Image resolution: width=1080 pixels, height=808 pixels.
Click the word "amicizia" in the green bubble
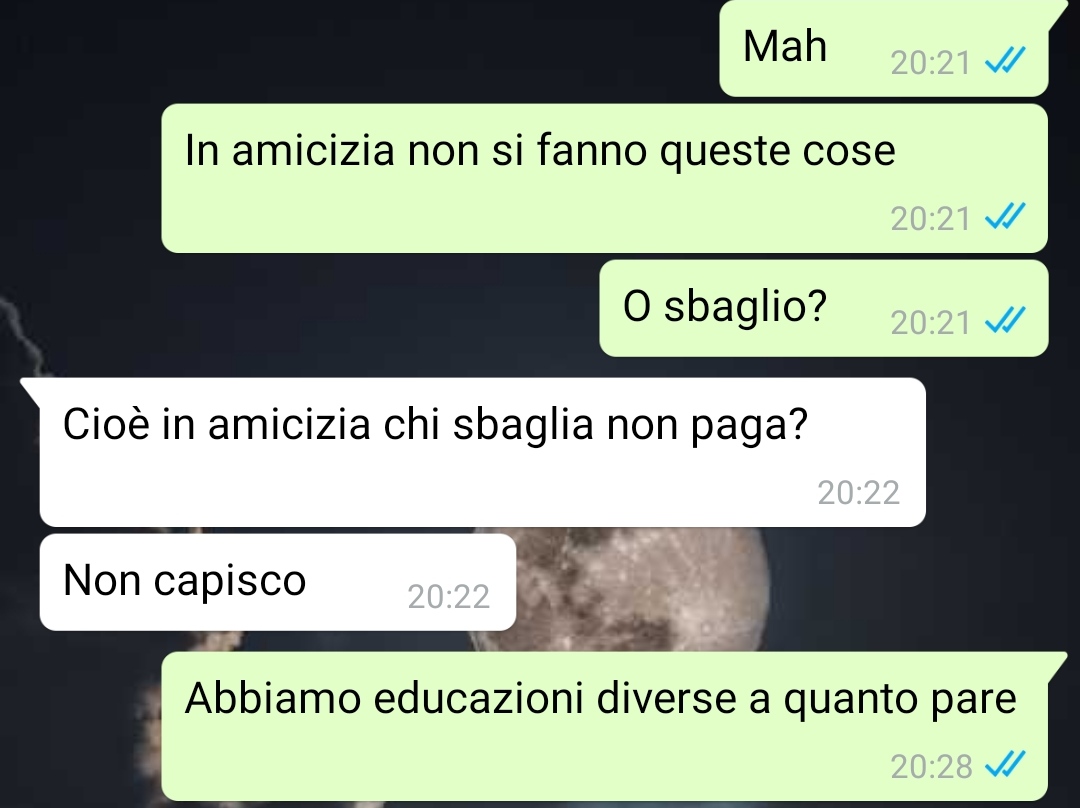click(x=313, y=149)
